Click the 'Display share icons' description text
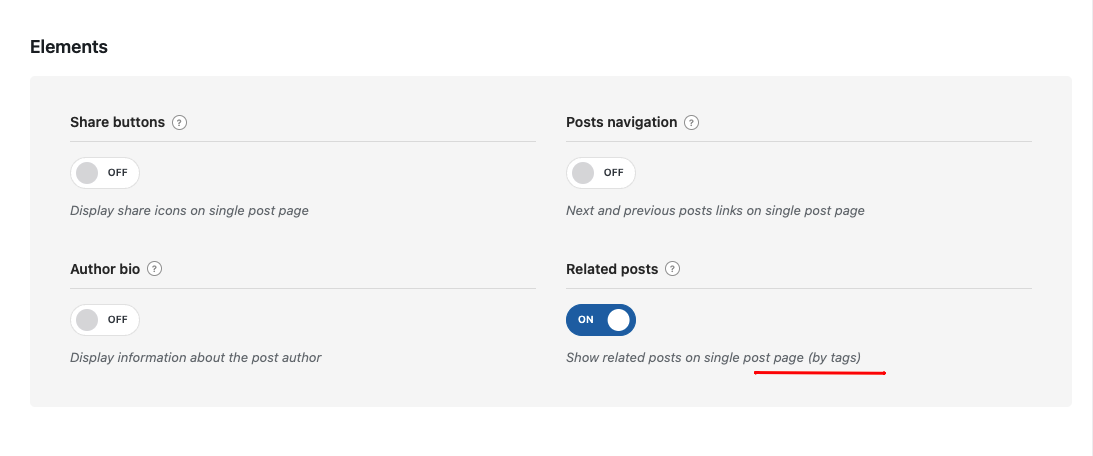Image resolution: width=1093 pixels, height=456 pixels. [189, 211]
